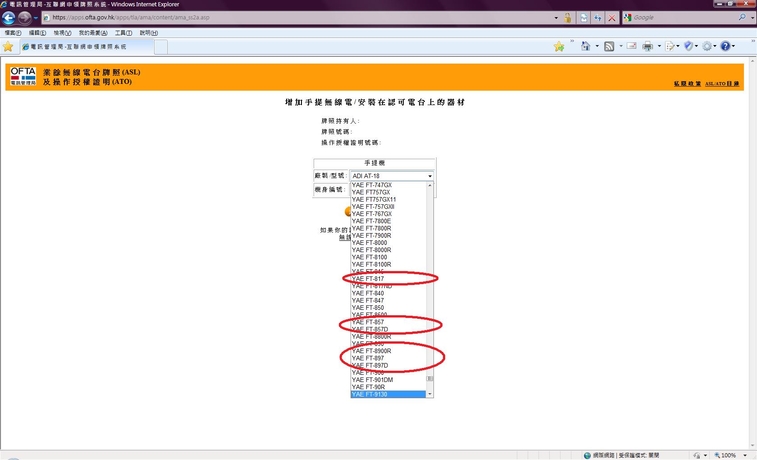Choose YAE FT-857D in the list
The image size is (757, 460).
click(x=370, y=330)
